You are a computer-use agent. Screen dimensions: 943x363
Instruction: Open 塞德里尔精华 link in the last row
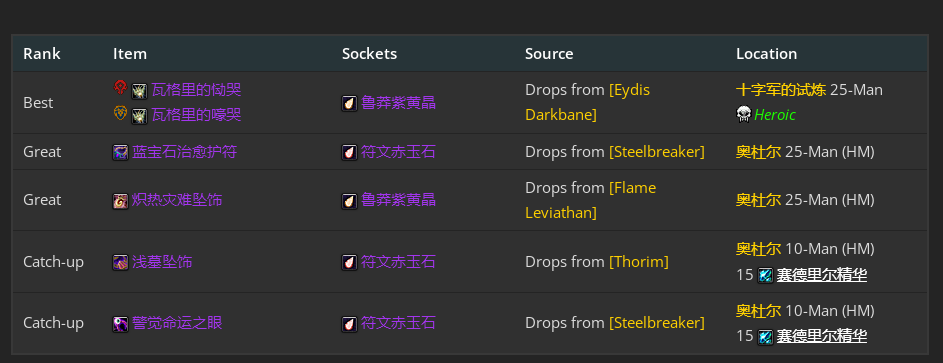point(822,337)
